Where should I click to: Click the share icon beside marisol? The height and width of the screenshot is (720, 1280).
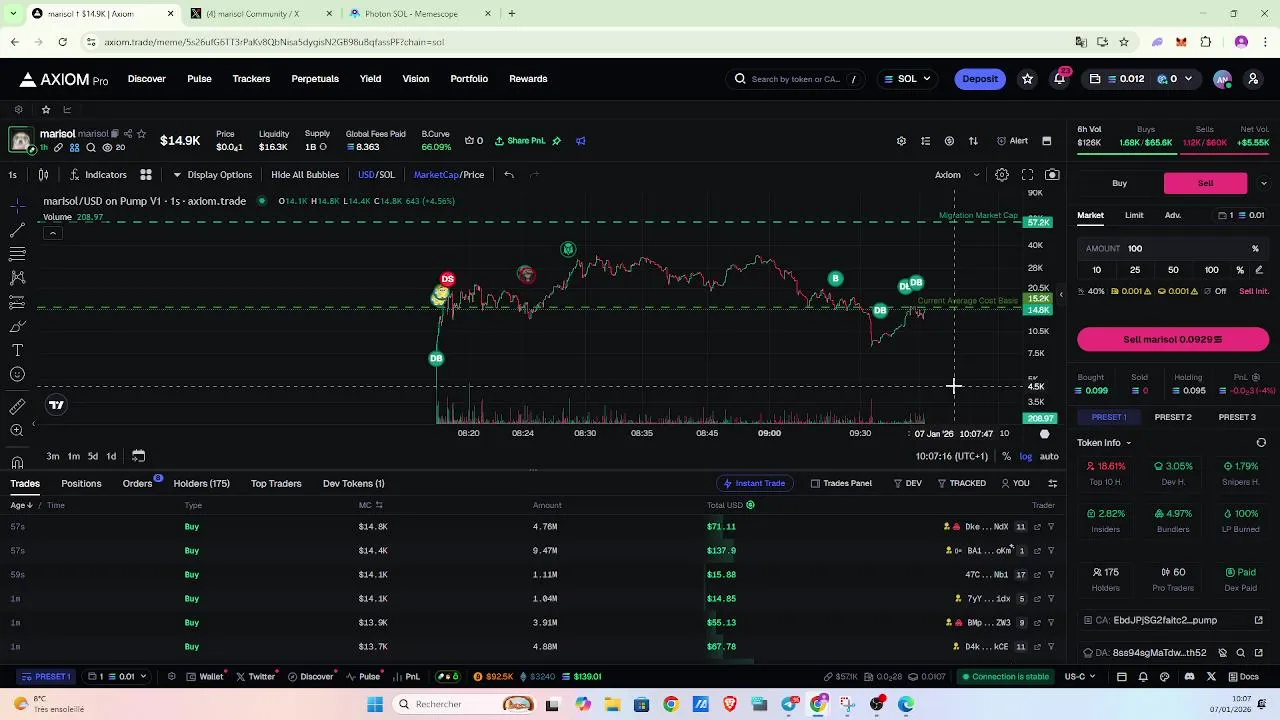[128, 134]
